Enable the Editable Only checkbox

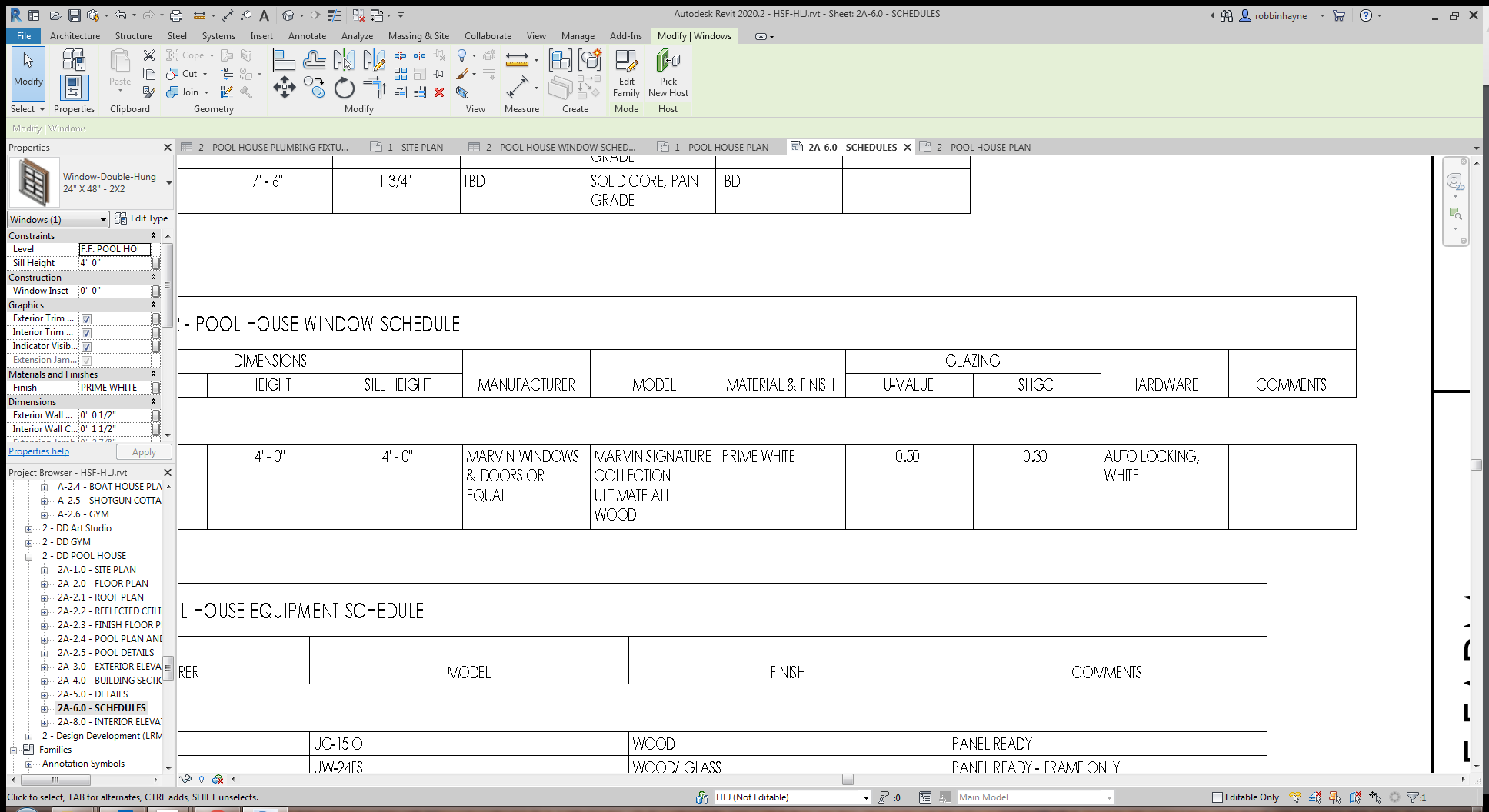point(1218,797)
